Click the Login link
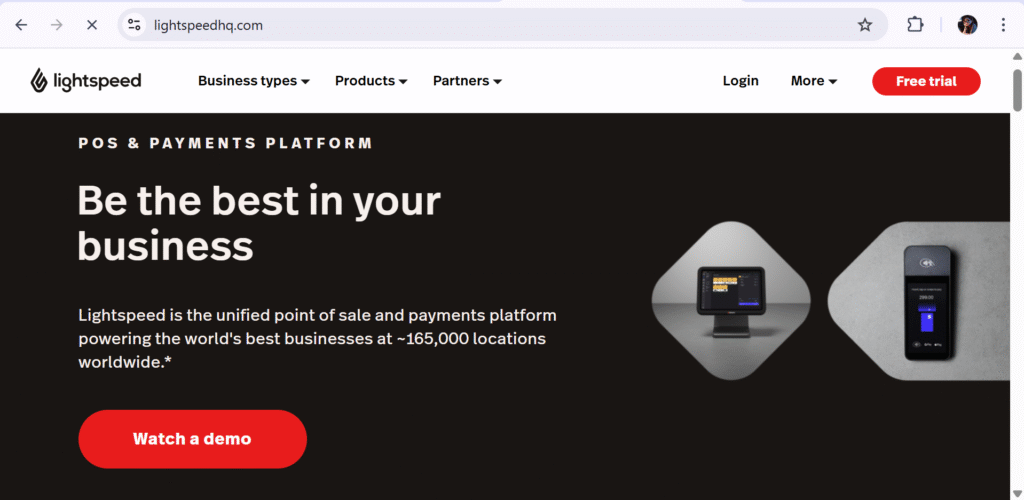The width and height of the screenshot is (1024, 500). [741, 81]
